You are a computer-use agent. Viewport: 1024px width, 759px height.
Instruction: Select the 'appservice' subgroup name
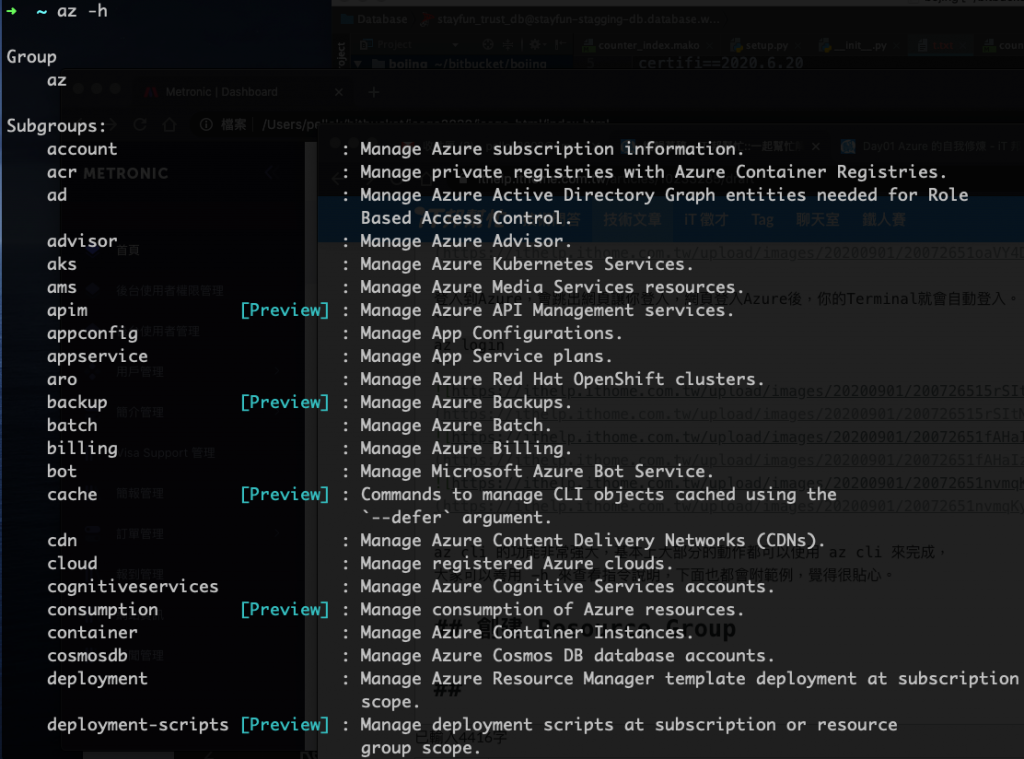(97, 356)
